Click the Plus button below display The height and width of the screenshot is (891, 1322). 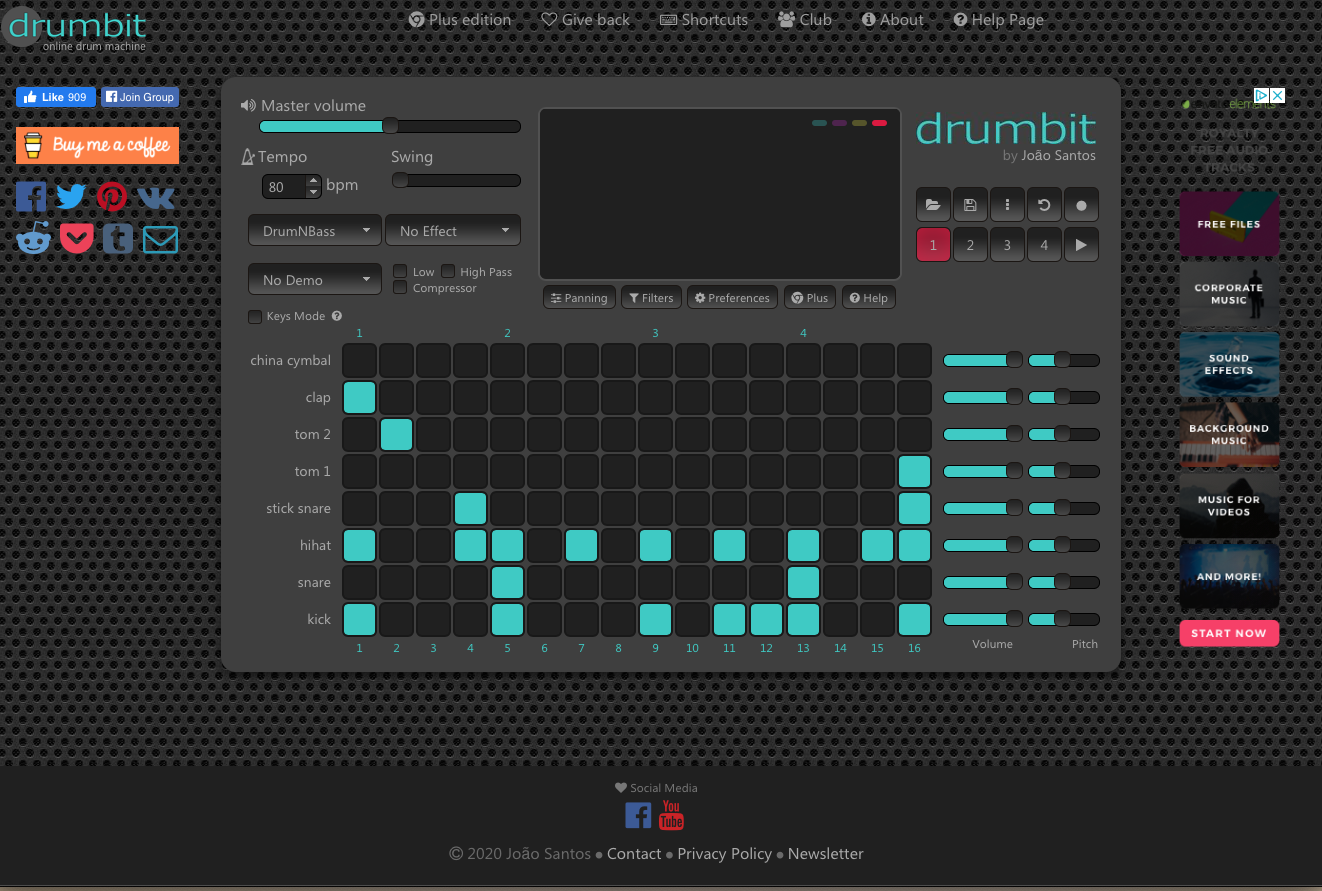[x=810, y=298]
